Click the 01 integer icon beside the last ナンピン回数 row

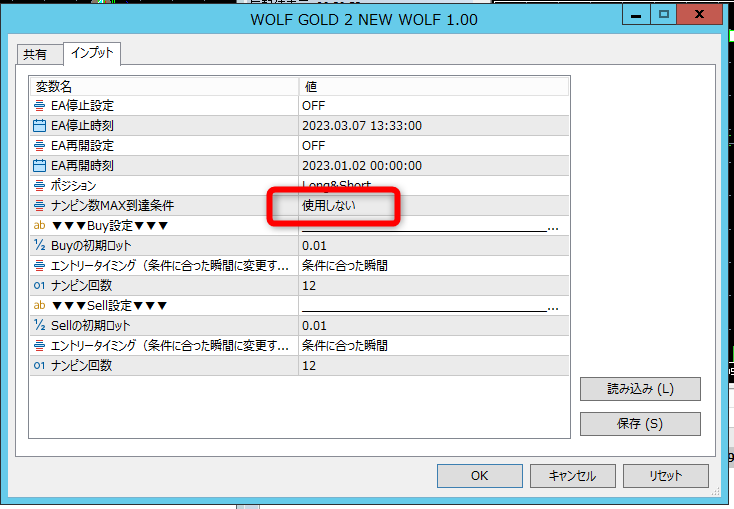tap(40, 365)
